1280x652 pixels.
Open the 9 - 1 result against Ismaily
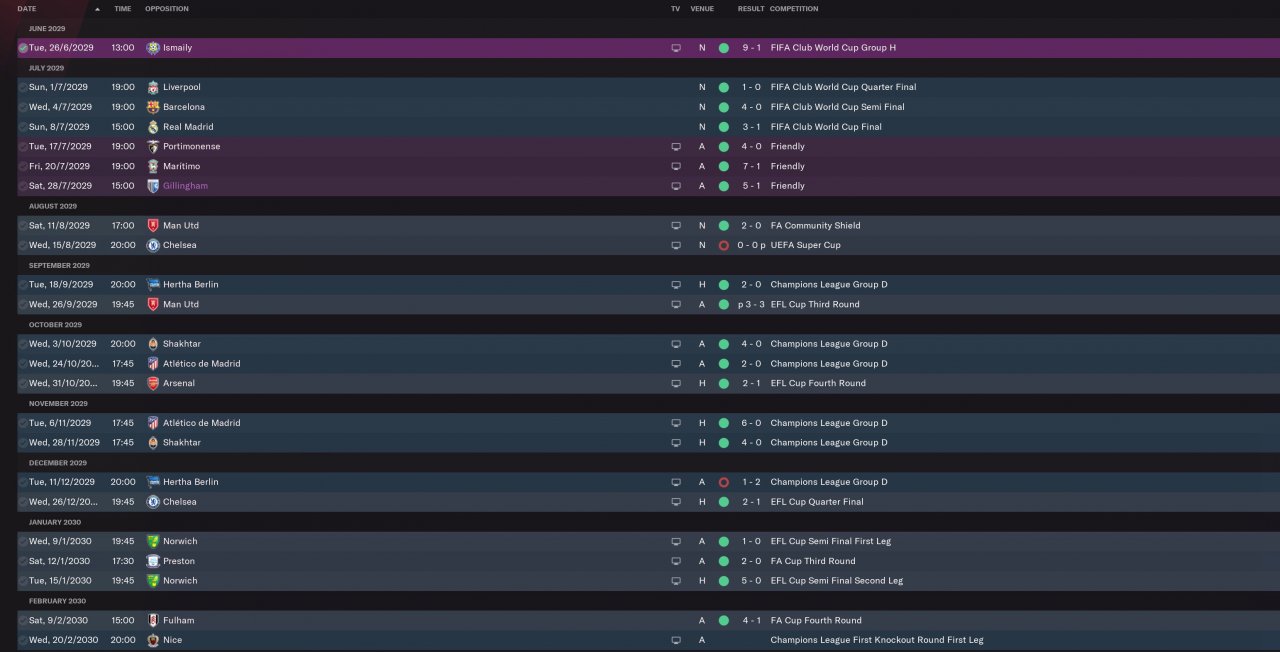pyautogui.click(x=751, y=48)
